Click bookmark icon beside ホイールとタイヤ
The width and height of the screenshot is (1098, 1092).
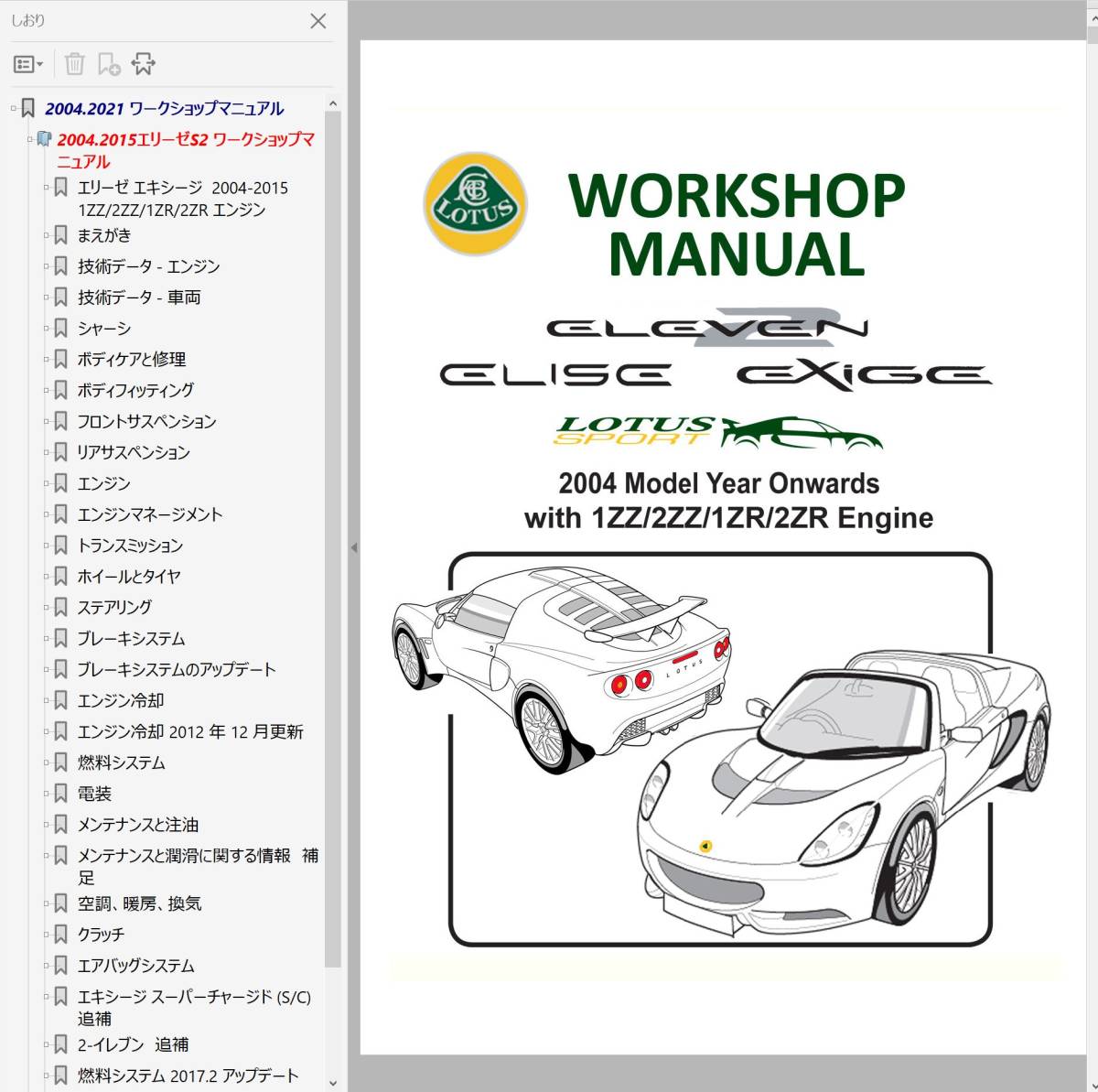point(61,577)
